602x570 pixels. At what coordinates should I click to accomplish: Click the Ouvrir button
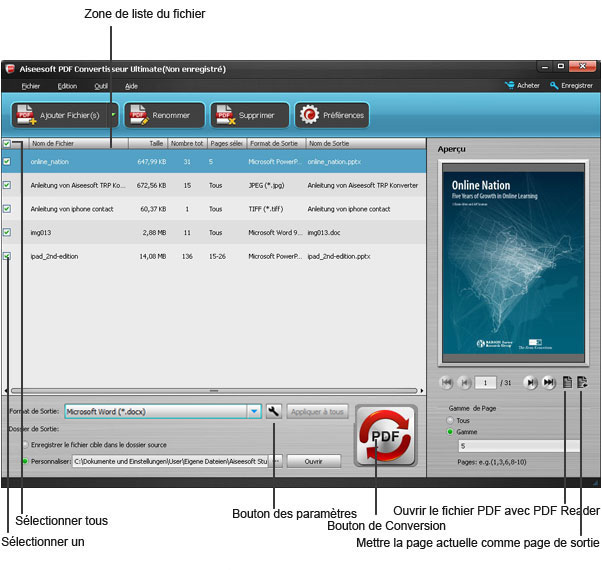pos(314,461)
